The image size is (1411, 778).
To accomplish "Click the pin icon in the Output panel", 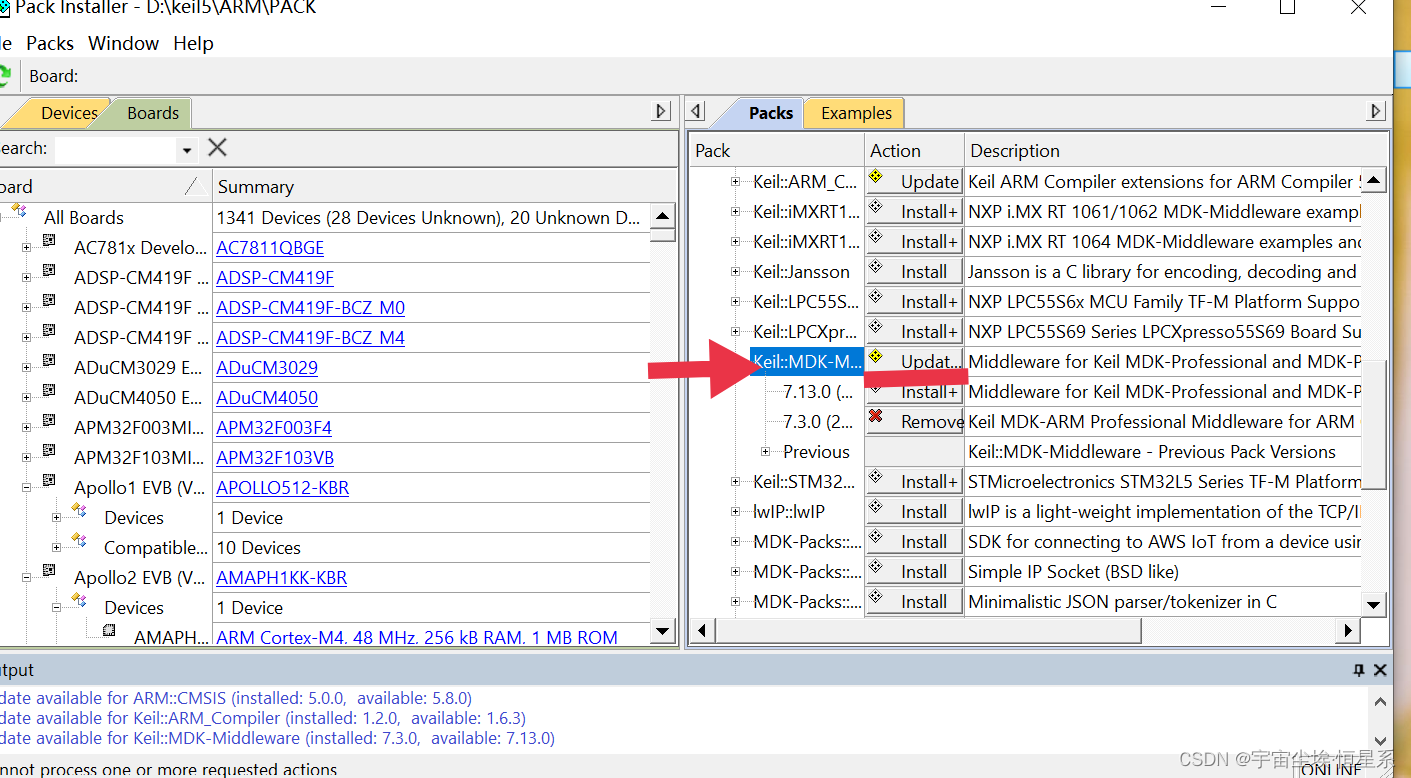I will 1358,670.
